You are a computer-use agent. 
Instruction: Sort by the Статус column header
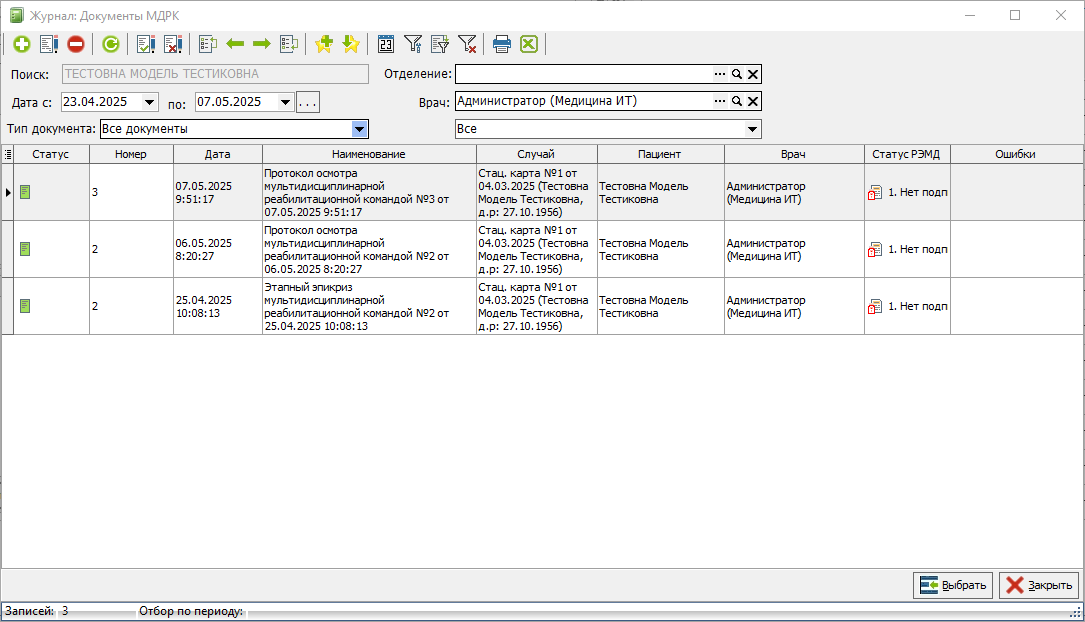[x=51, y=154]
